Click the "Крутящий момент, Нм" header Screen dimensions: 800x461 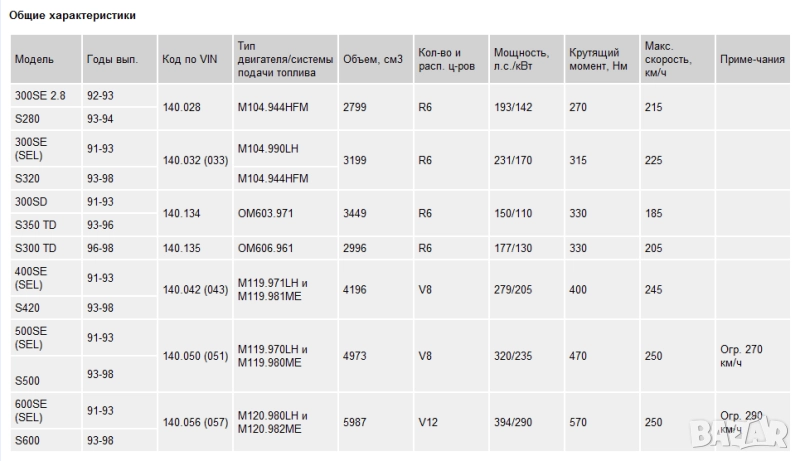pos(596,60)
